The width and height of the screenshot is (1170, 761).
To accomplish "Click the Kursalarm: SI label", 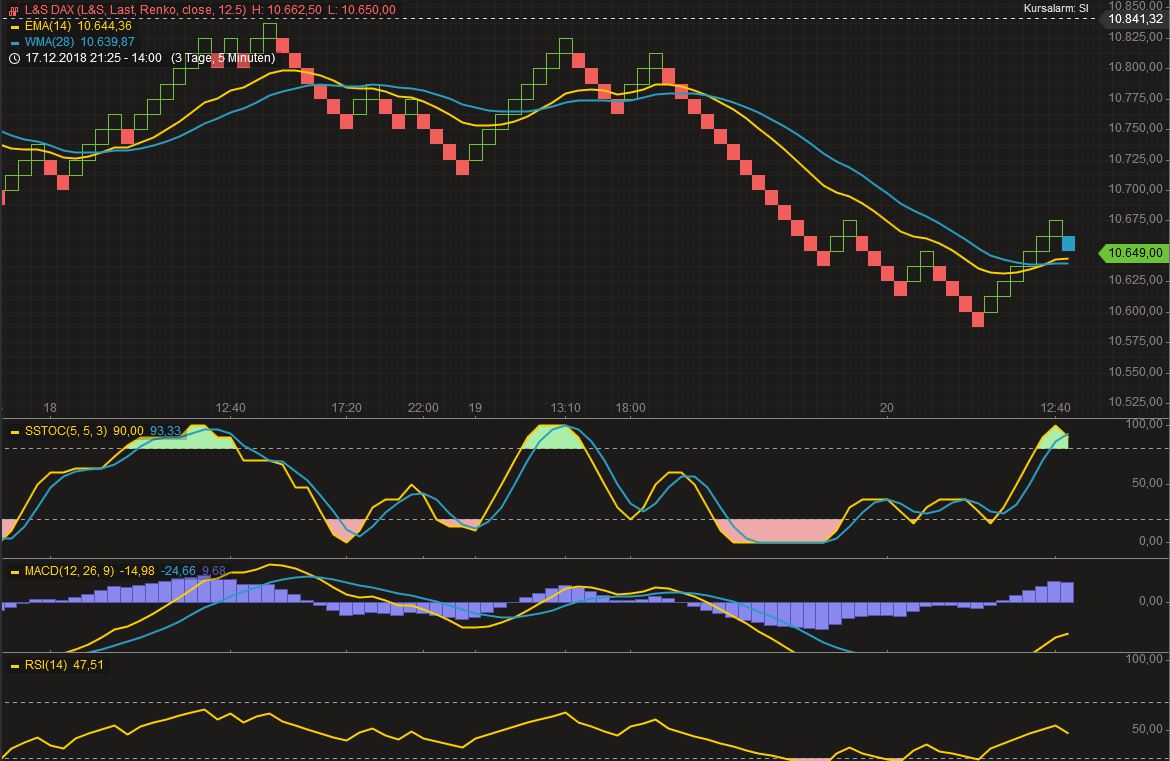I will tap(1056, 8).
